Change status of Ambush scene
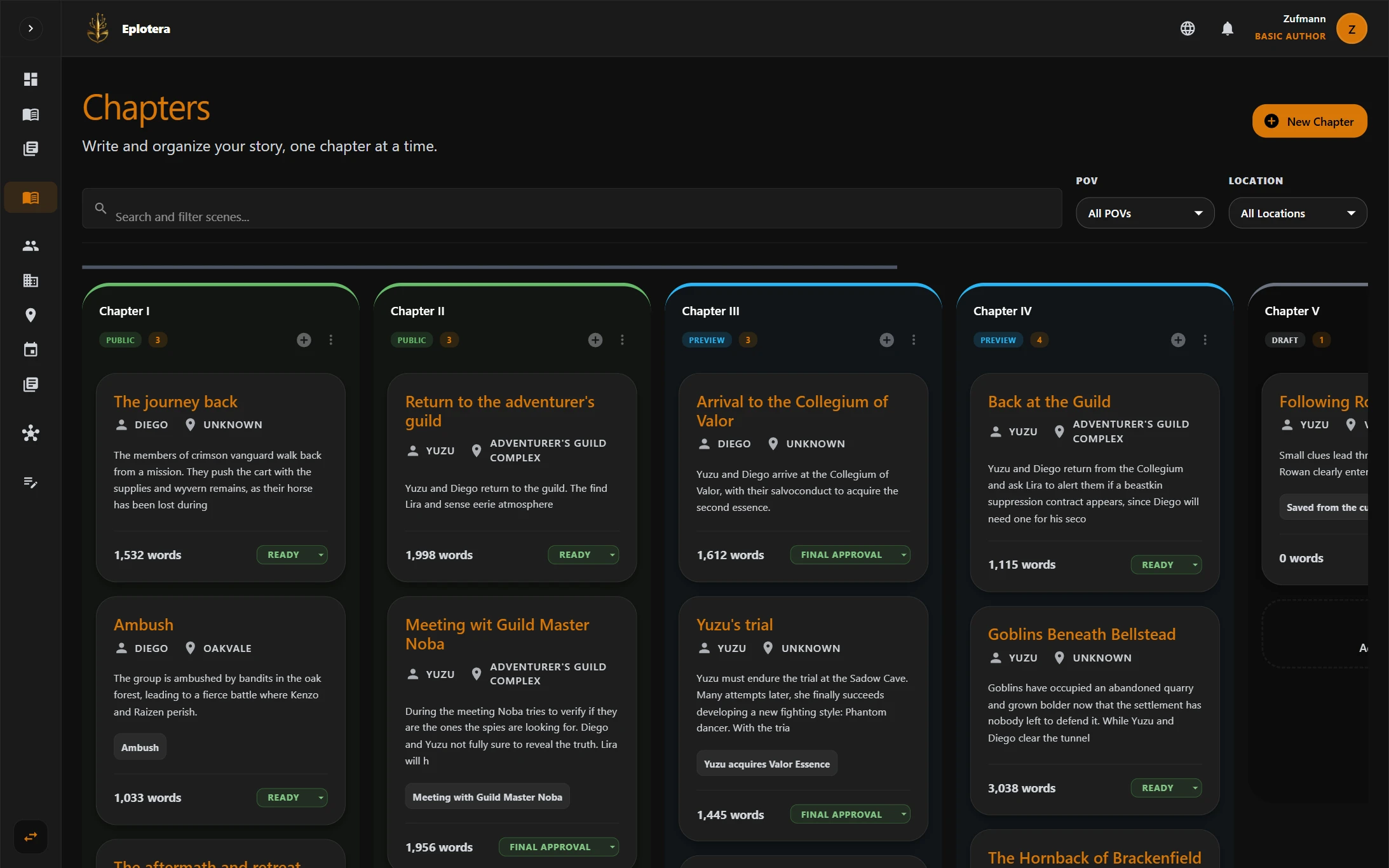 pyautogui.click(x=292, y=797)
